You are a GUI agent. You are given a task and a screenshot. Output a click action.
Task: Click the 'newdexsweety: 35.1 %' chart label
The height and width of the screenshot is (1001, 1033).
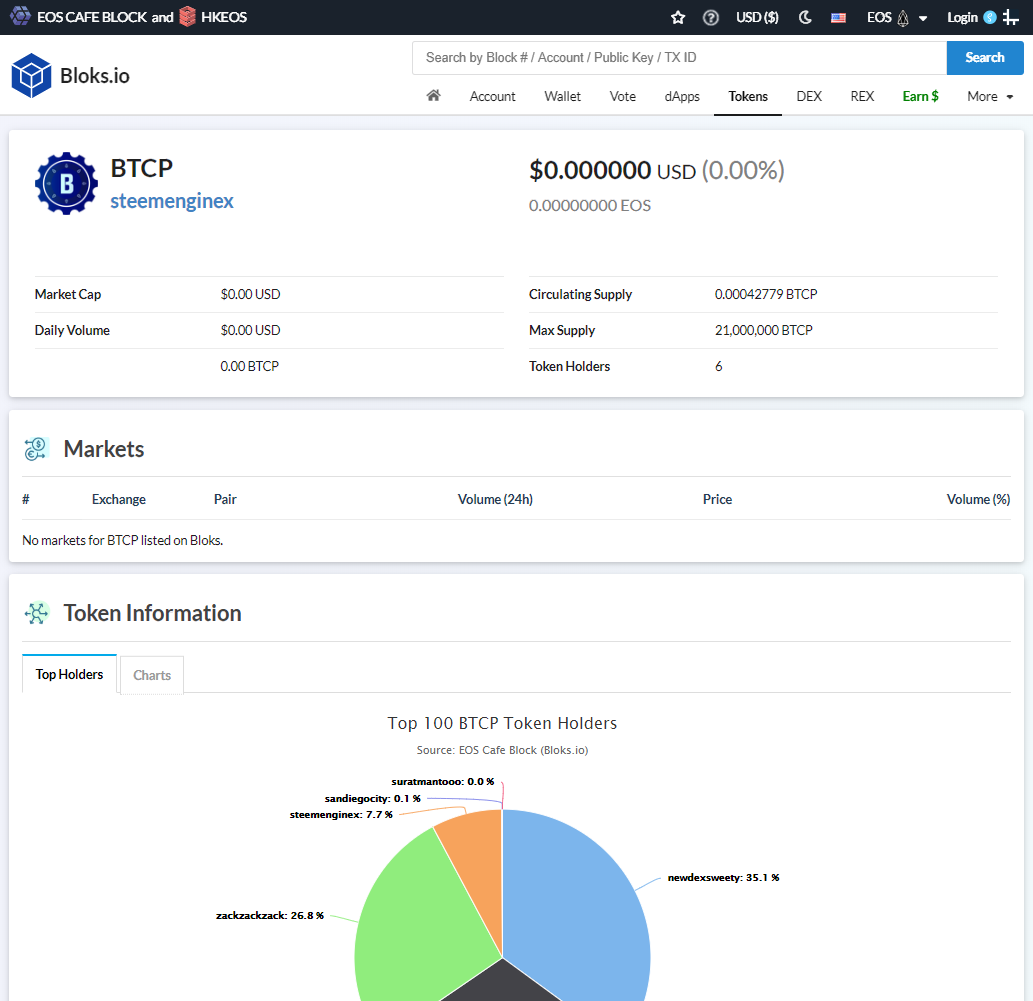(x=723, y=878)
